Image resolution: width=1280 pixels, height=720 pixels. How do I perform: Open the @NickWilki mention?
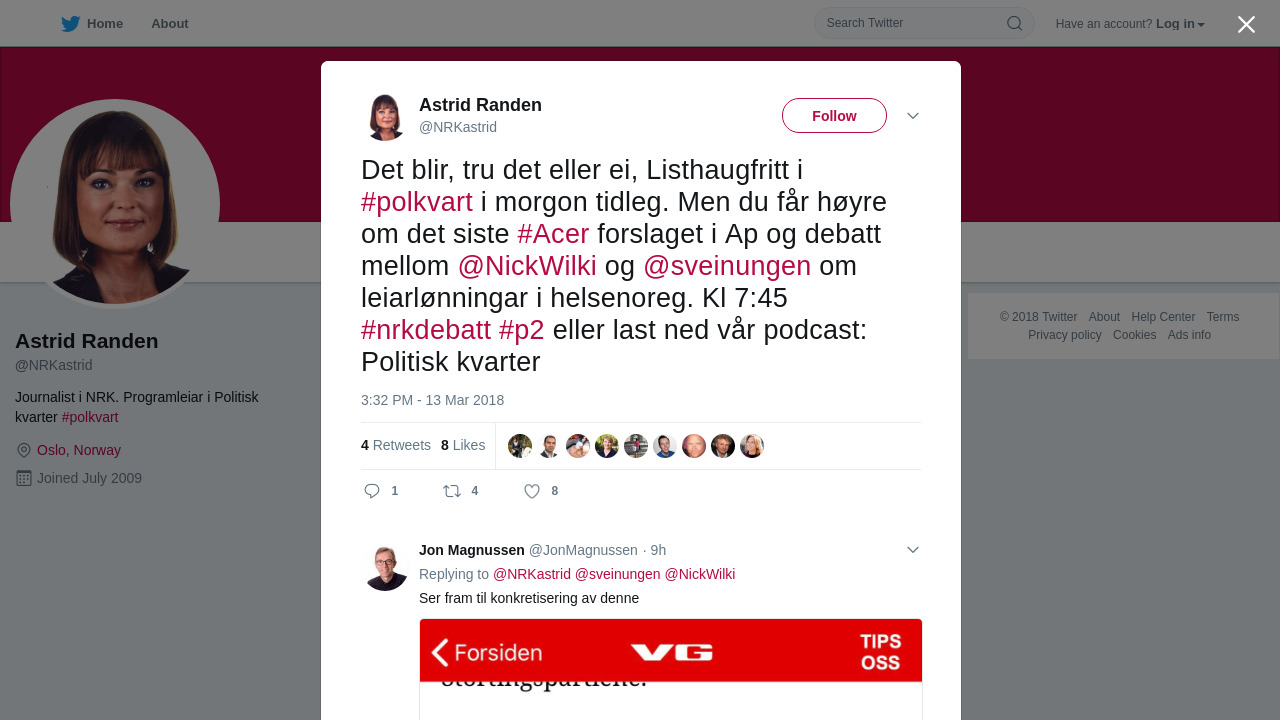click(x=527, y=266)
